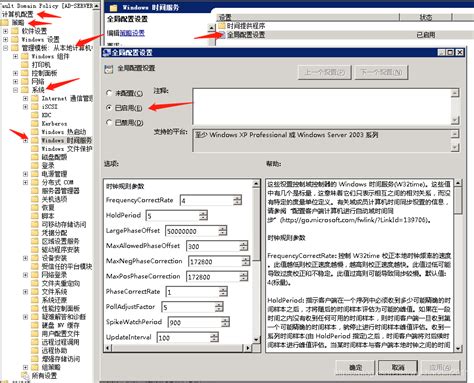Screen dimensions: 474x383
Task: Click the 远程协助 folder icon
Action: [35, 351]
